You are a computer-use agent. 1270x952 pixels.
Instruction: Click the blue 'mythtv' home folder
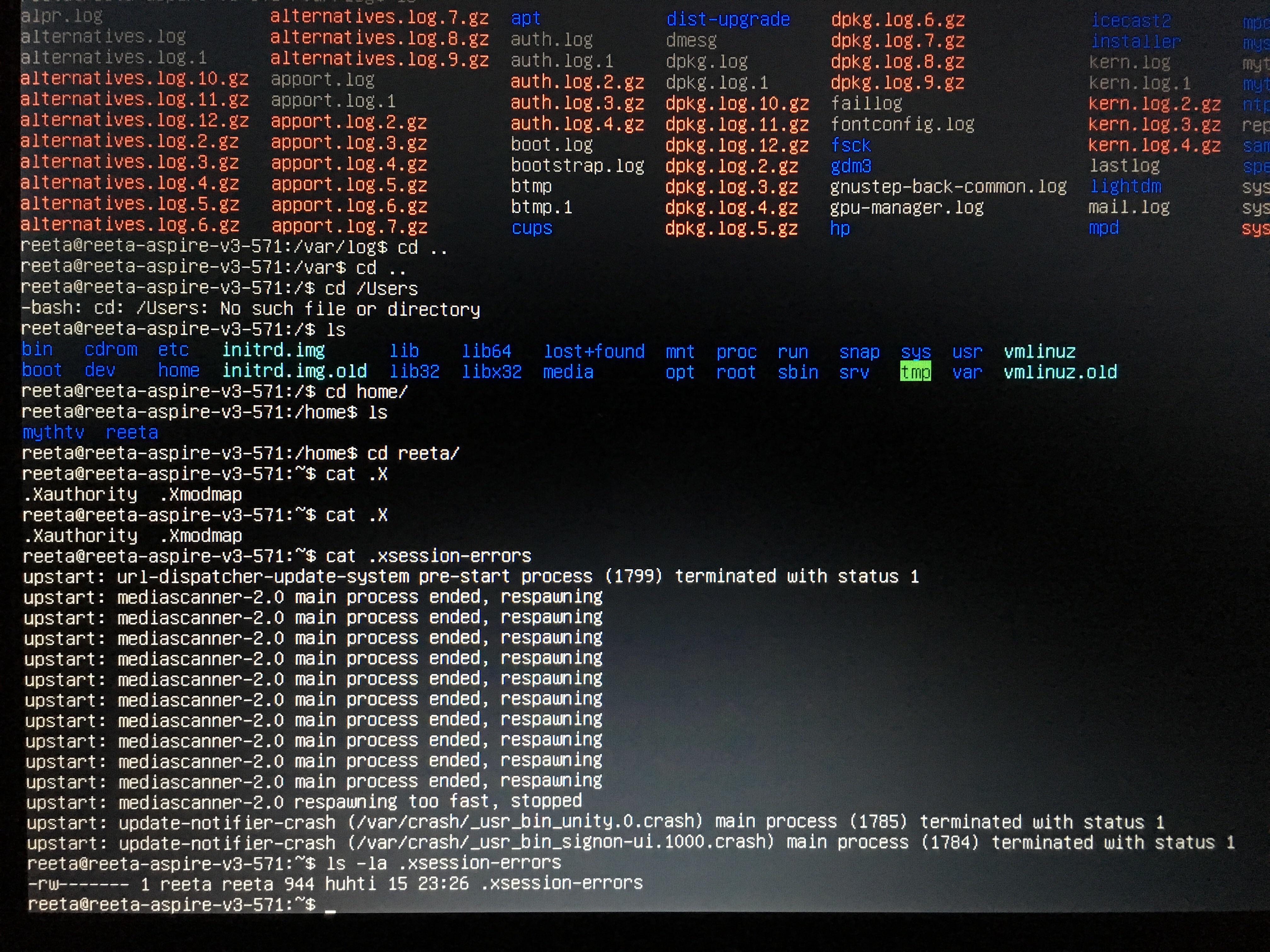pyautogui.click(x=53, y=432)
